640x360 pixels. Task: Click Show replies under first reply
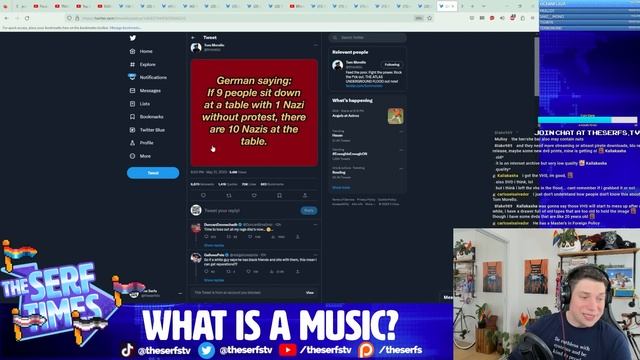(x=214, y=245)
